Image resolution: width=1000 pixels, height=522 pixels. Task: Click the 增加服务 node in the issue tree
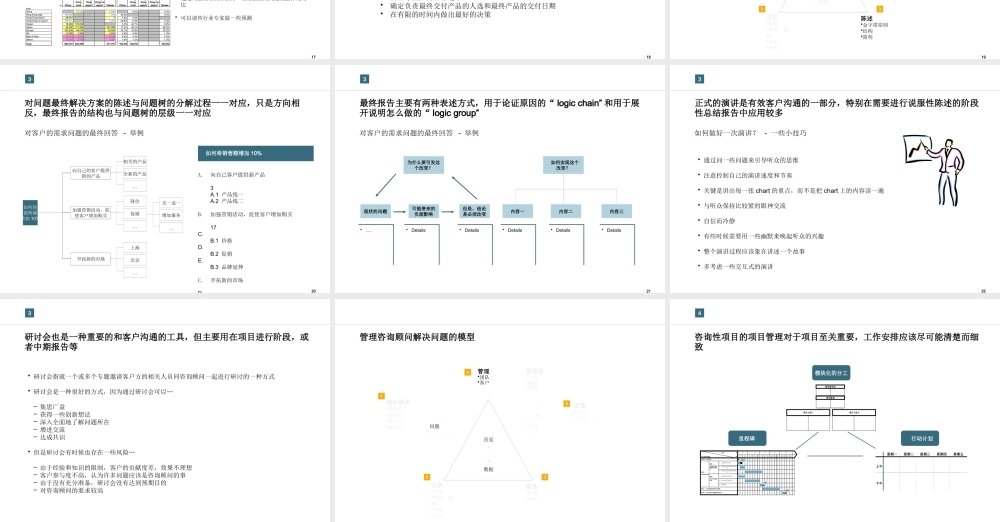171,216
